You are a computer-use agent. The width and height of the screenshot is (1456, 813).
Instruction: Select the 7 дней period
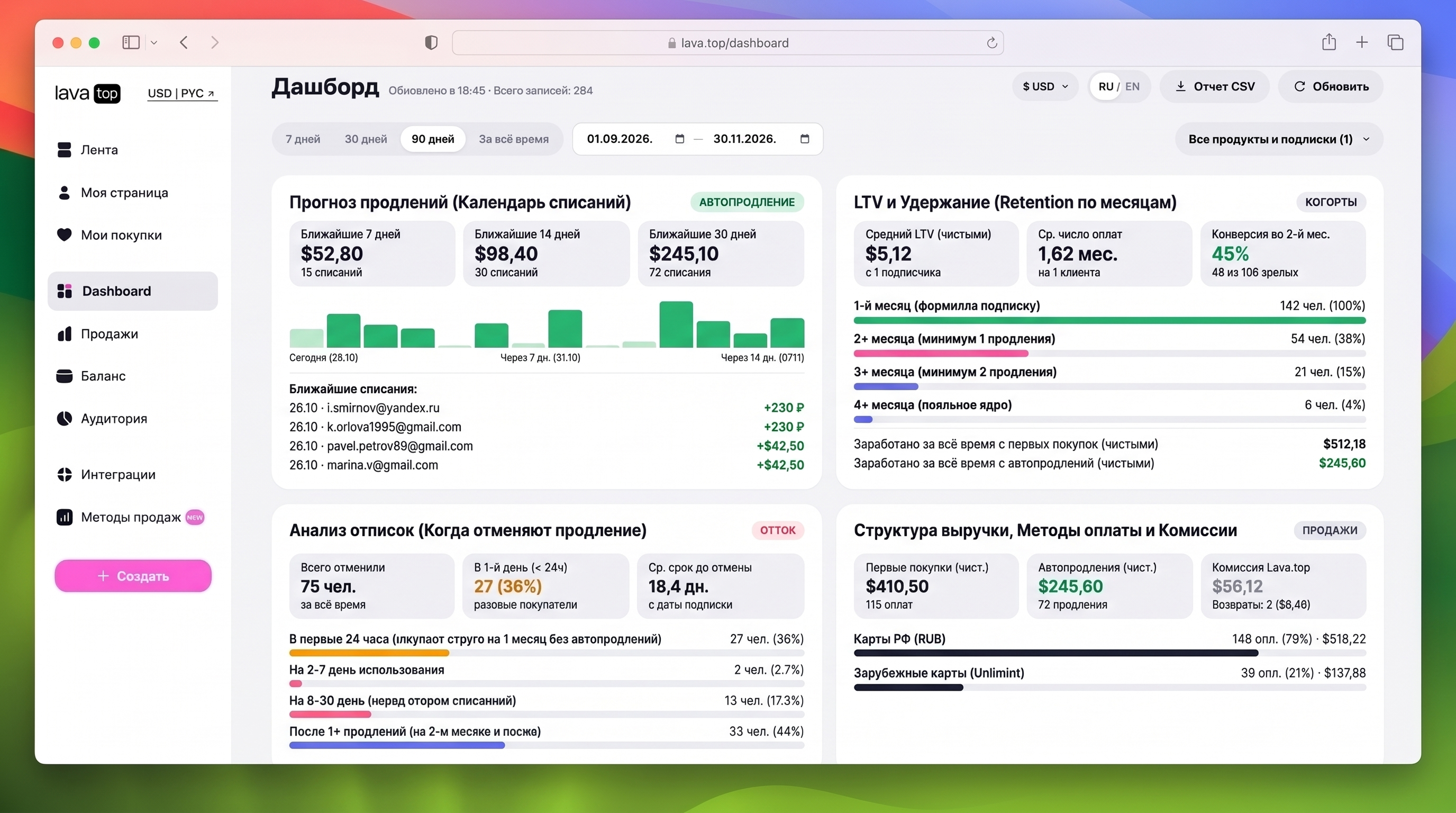[303, 139]
